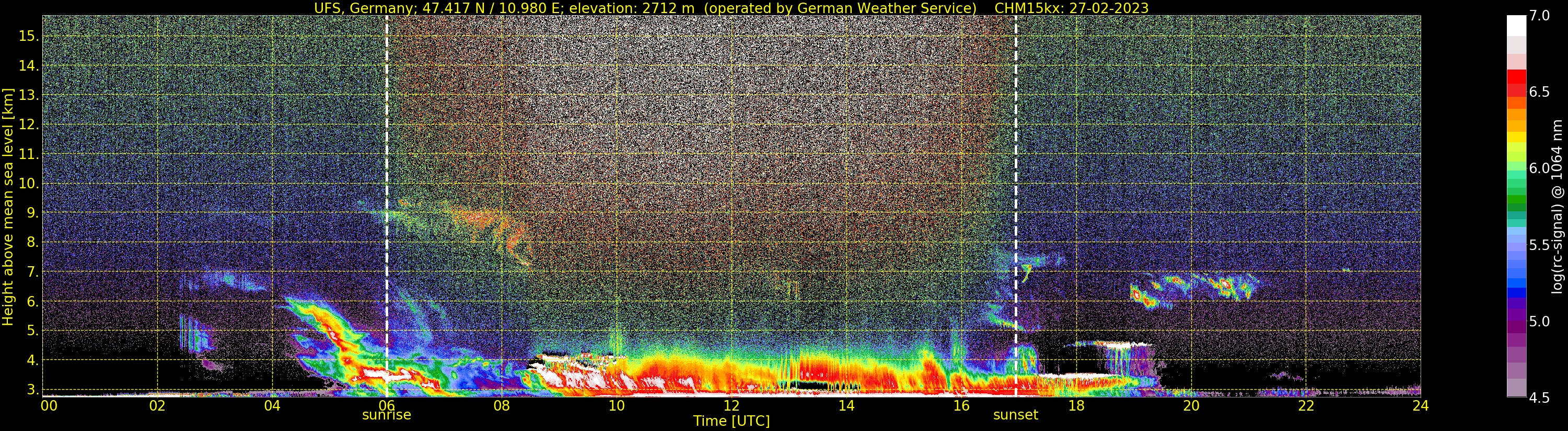Click the '00' time axis tick label

[x=49, y=405]
